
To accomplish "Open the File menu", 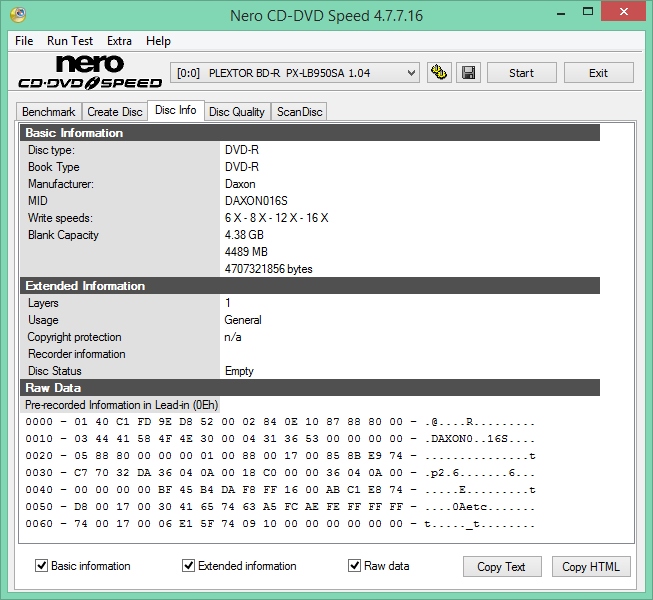I will pyautogui.click(x=24, y=41).
